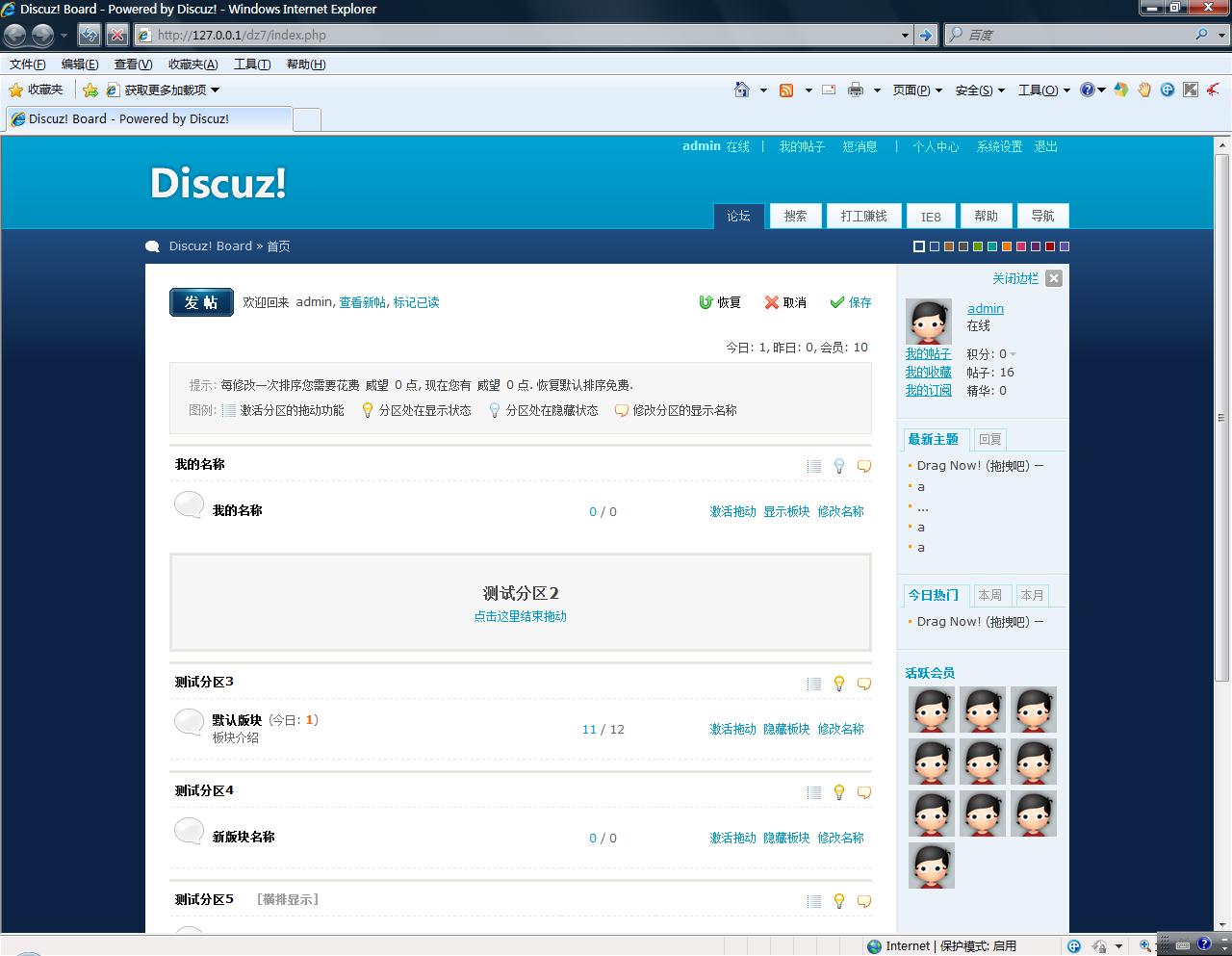Screen dimensions: 1232x956
Task: Click the 系统设置 top link
Action: [999, 146]
